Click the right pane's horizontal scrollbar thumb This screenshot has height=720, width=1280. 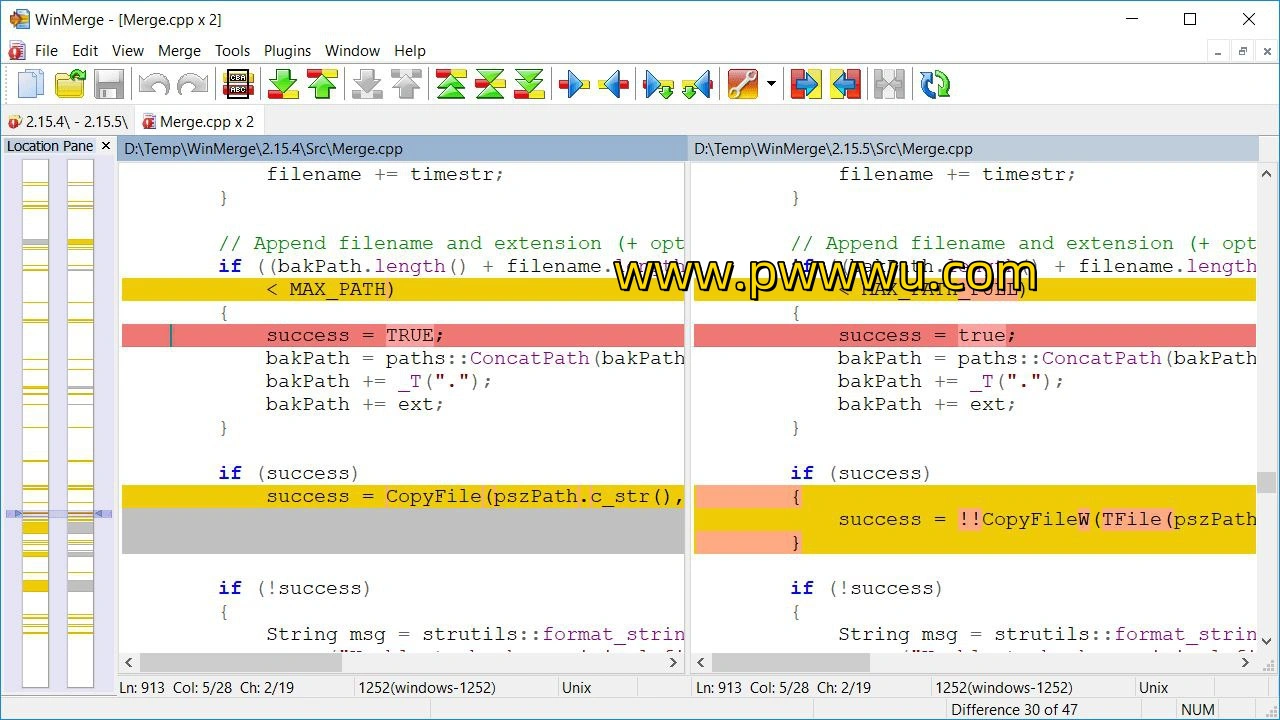(x=791, y=662)
